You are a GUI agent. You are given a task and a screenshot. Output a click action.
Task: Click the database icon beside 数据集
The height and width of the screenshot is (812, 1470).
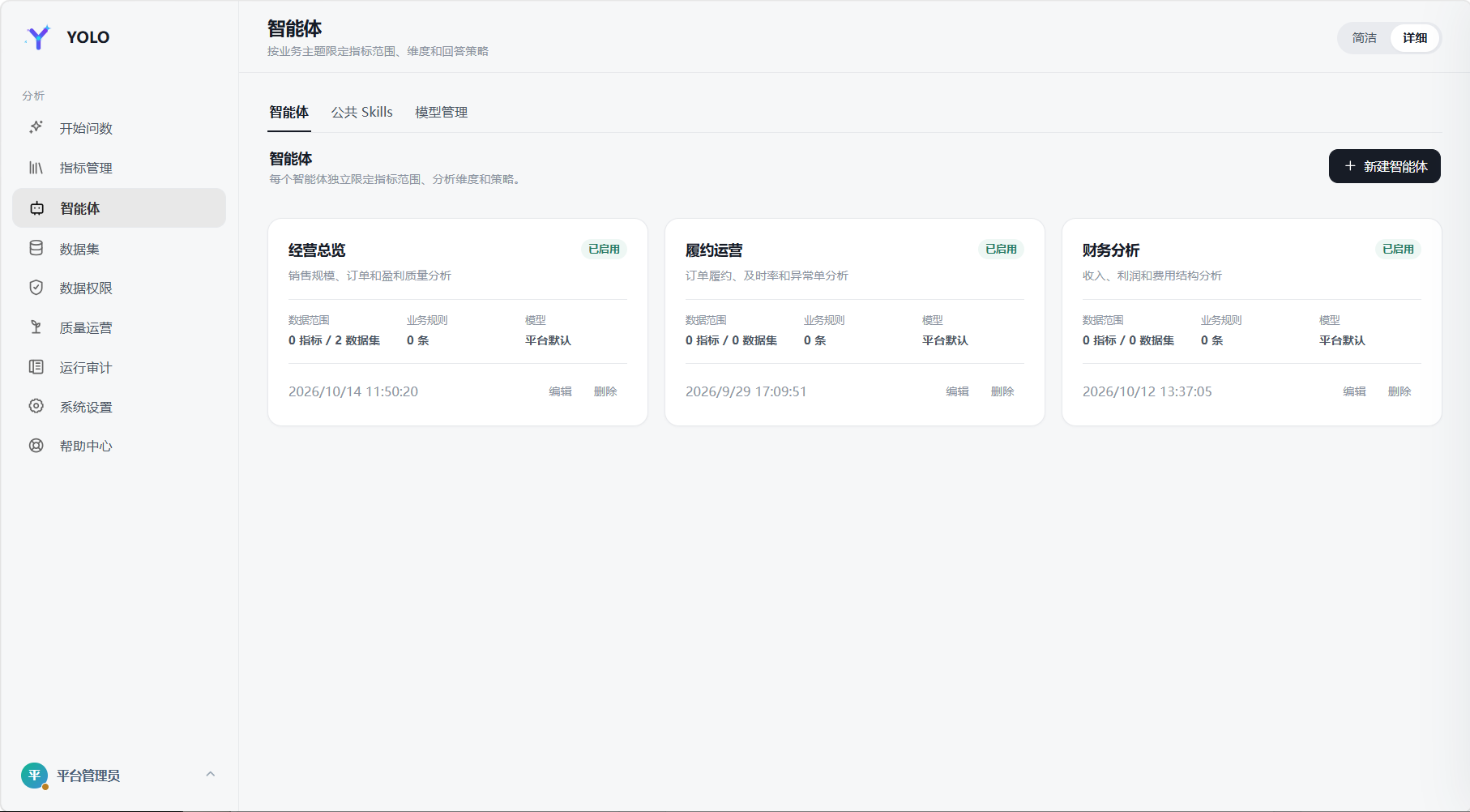36,248
